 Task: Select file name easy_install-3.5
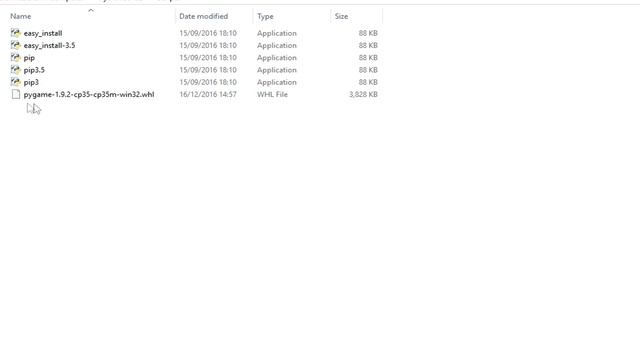49,45
